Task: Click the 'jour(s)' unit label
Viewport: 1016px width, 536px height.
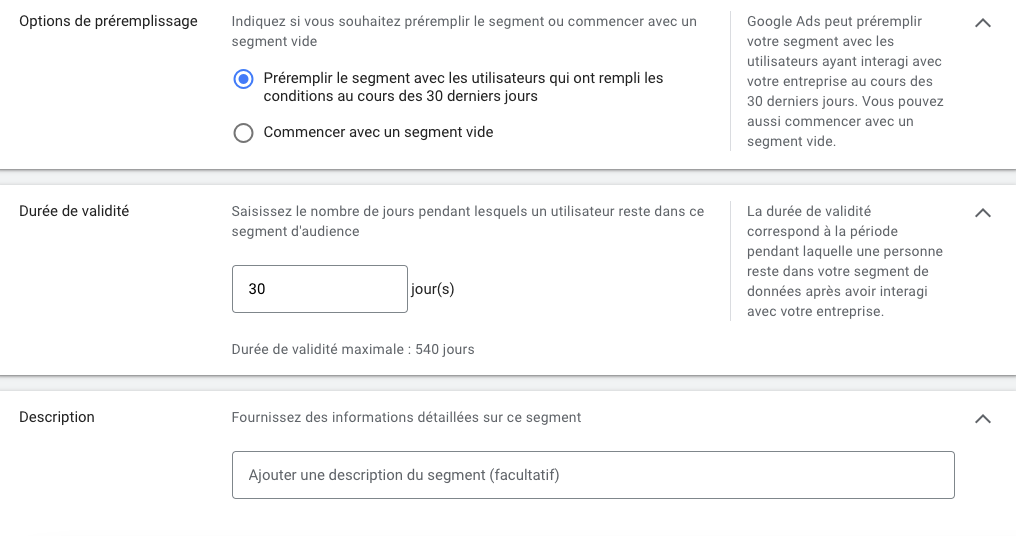Action: coord(432,289)
